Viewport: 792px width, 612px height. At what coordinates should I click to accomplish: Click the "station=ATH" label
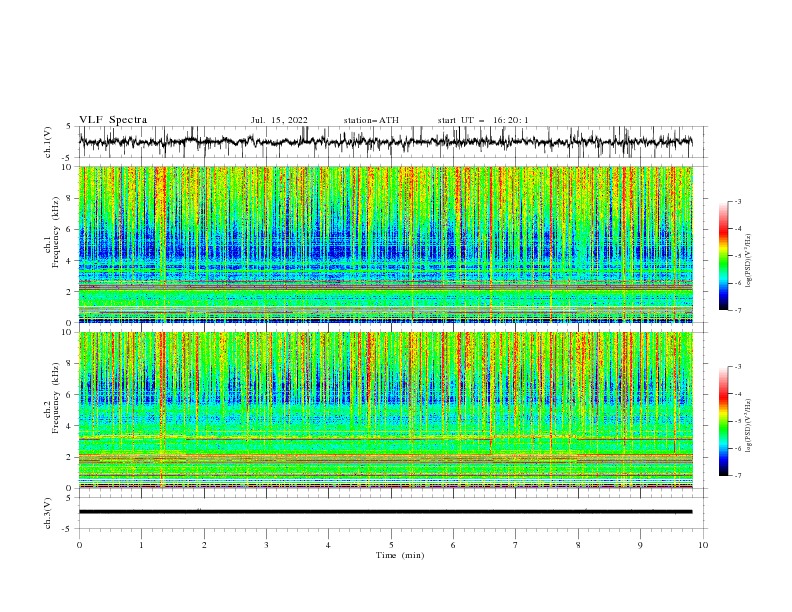371,120
